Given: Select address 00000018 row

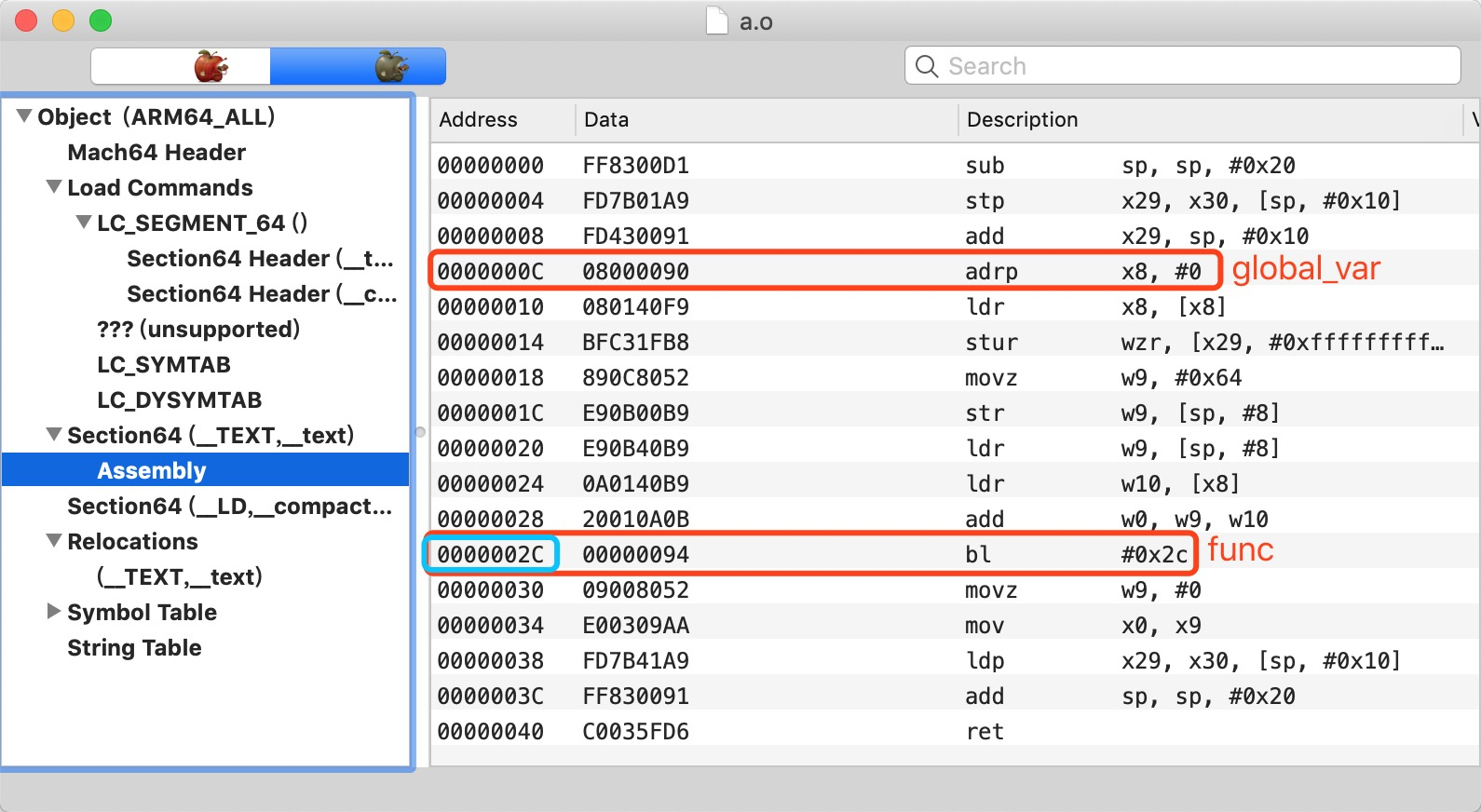Looking at the screenshot, I should [955, 377].
